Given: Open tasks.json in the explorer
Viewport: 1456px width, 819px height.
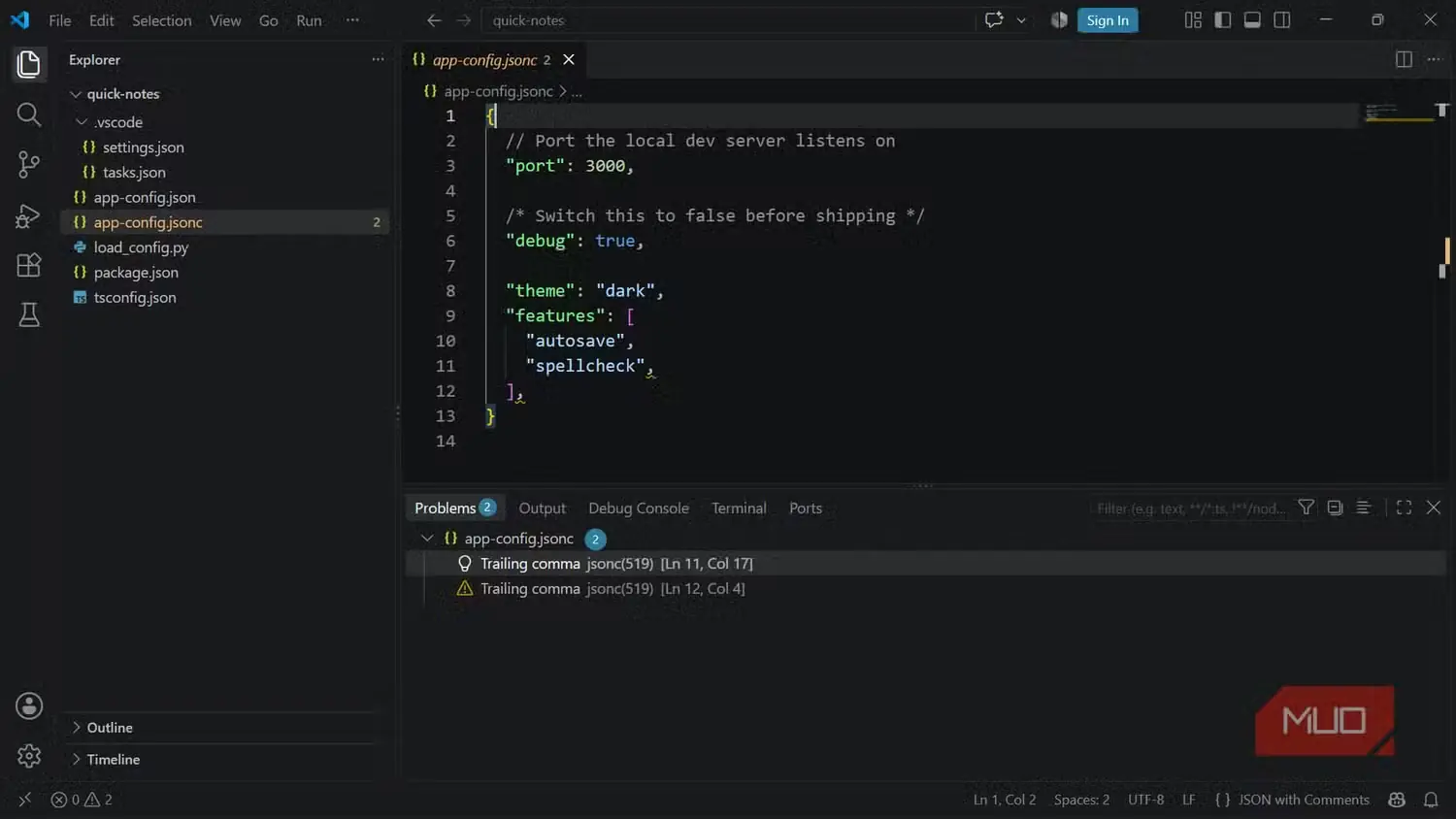Looking at the screenshot, I should click(x=134, y=173).
